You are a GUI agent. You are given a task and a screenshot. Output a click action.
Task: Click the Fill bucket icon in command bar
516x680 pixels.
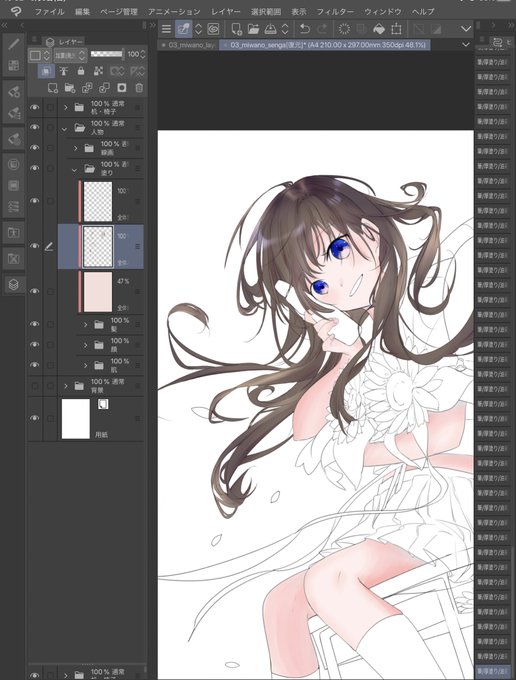pos(379,29)
